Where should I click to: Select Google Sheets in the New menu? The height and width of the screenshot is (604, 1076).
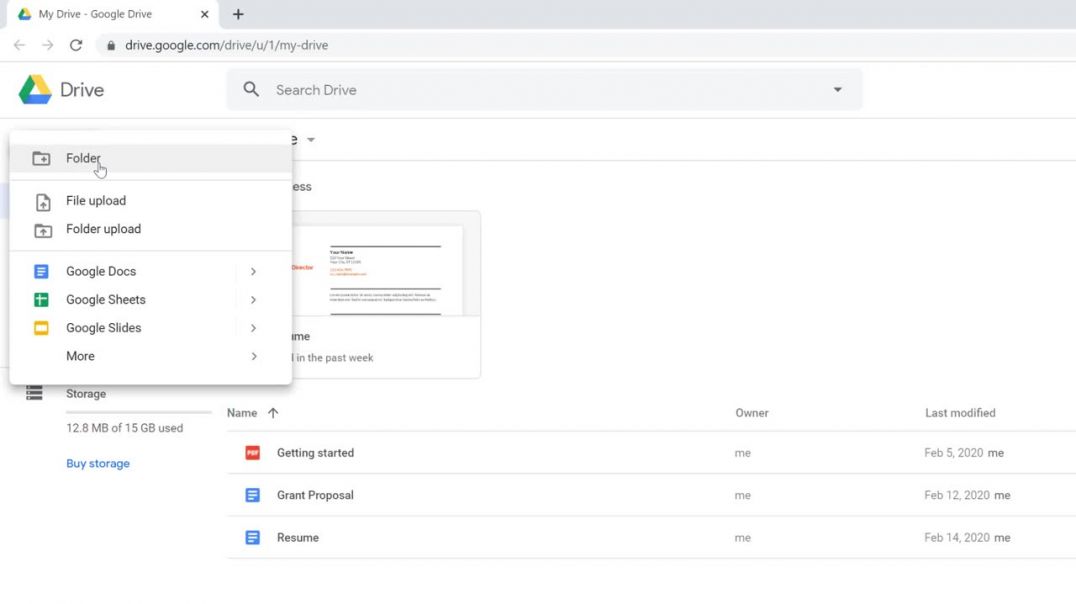pos(150,300)
